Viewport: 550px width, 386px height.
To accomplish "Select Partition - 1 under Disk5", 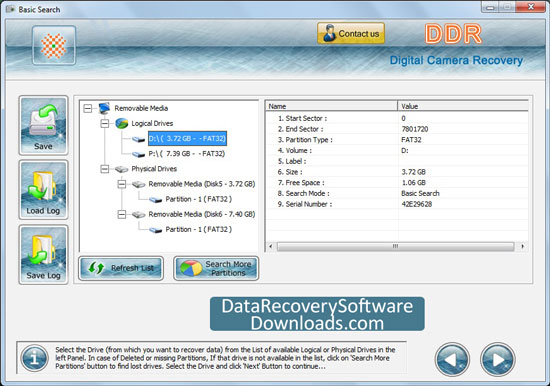I will (199, 199).
